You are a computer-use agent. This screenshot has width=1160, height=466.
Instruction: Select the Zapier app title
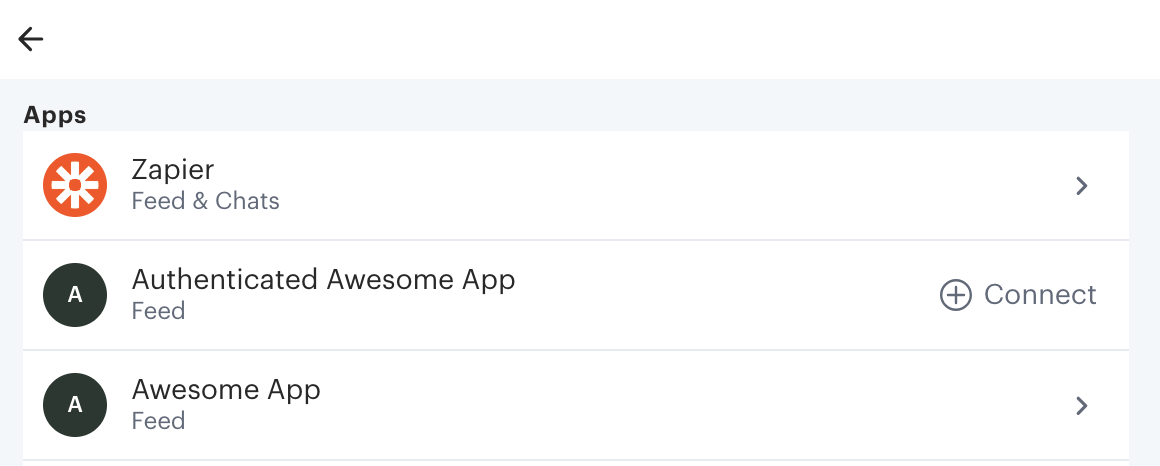(172, 170)
